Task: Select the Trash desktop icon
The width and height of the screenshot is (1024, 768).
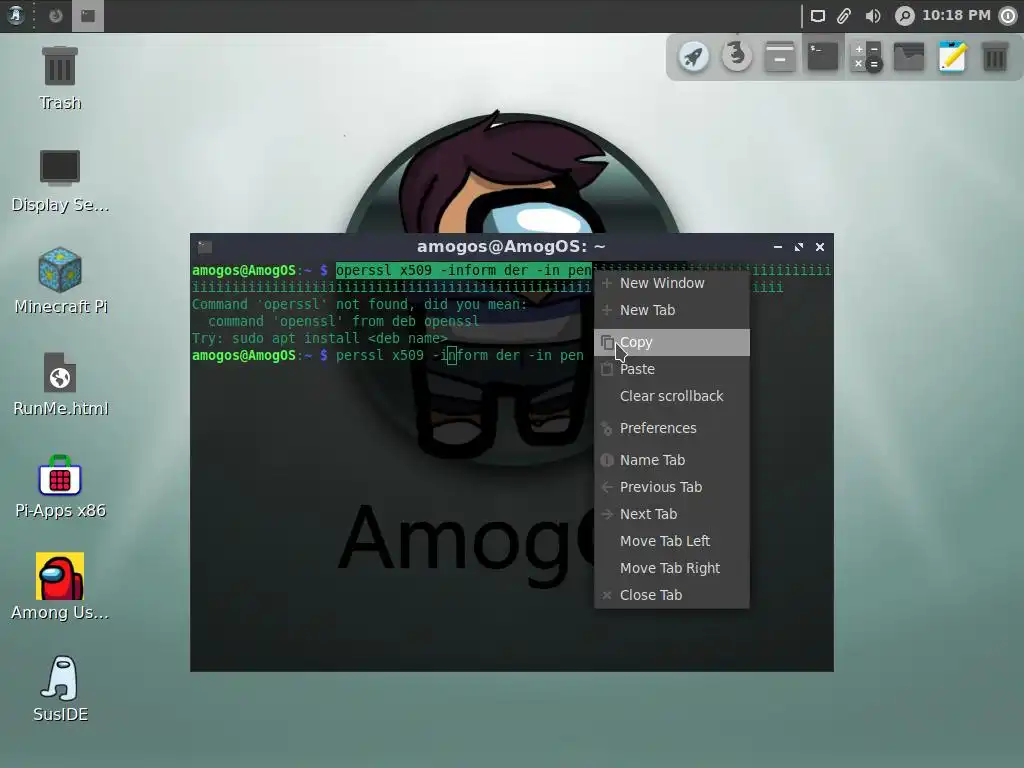Action: 60,78
